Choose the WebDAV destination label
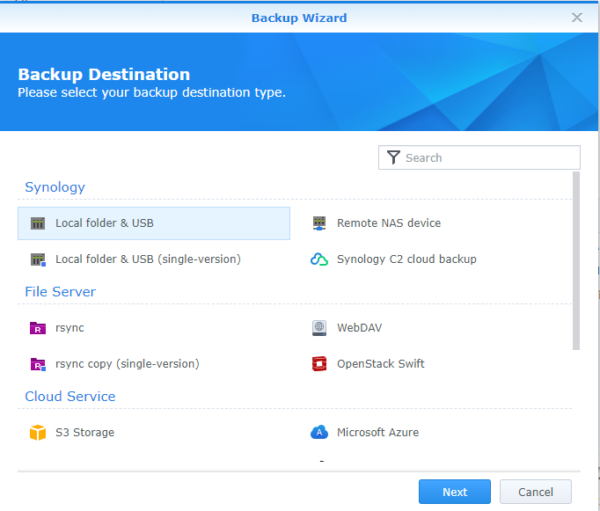Image resolution: width=600 pixels, height=511 pixels. point(359,328)
